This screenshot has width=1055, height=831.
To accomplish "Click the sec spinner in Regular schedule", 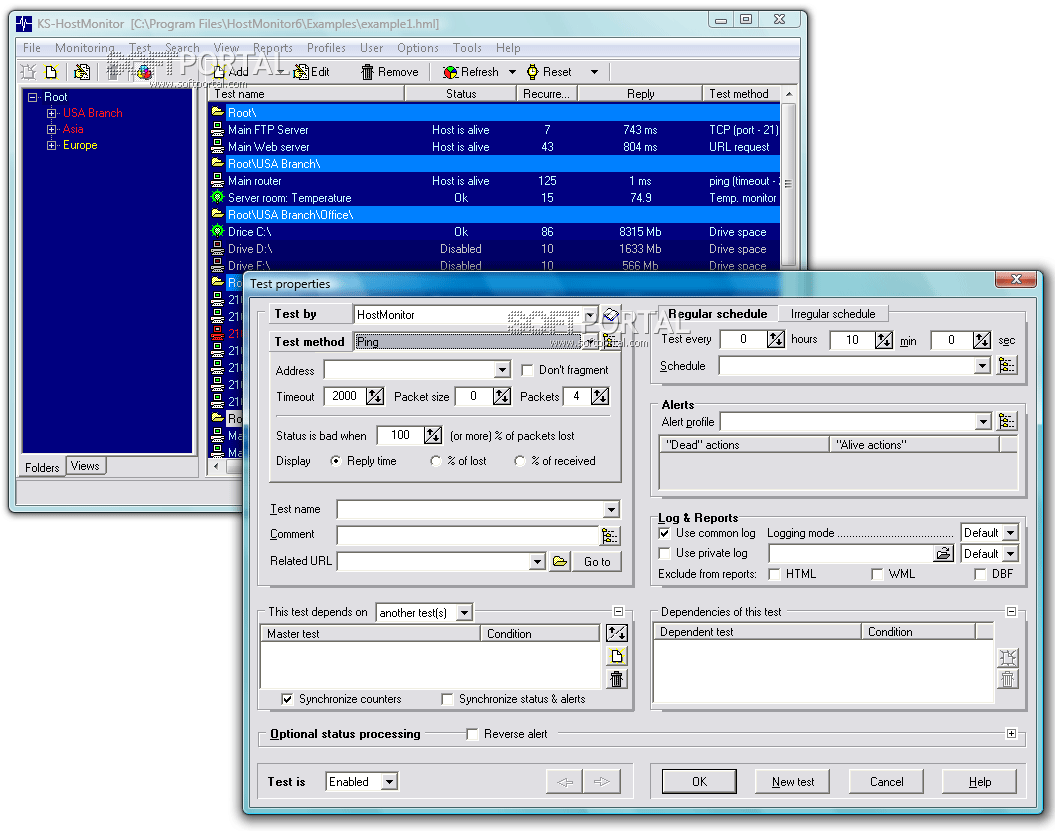I will [x=982, y=340].
